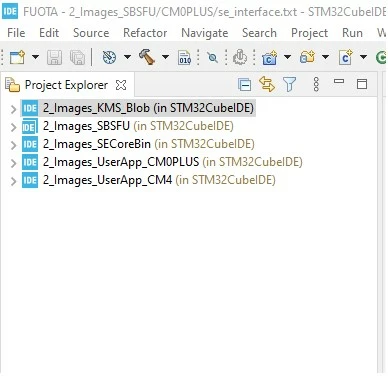Click the new C project icon

(270, 57)
